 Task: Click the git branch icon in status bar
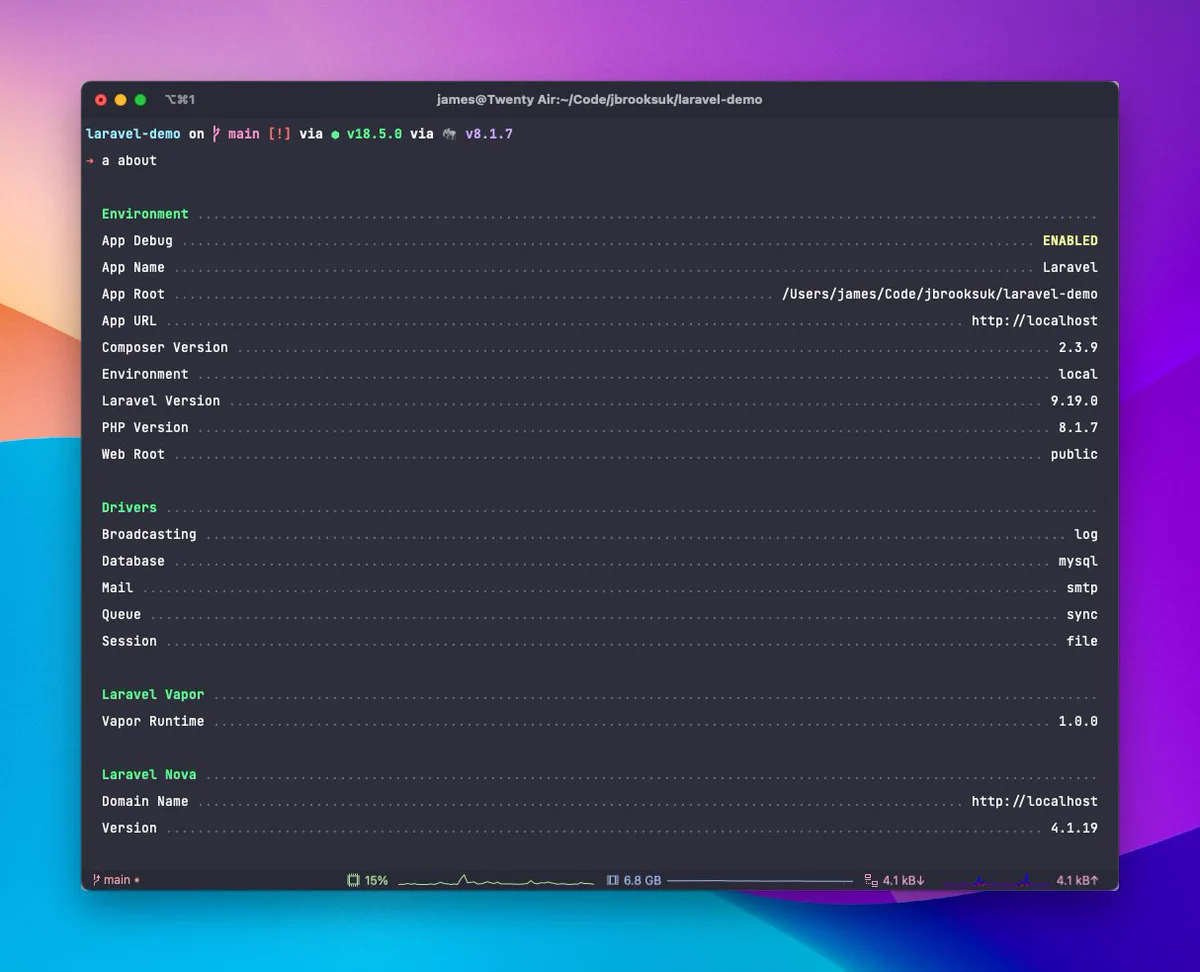click(96, 880)
